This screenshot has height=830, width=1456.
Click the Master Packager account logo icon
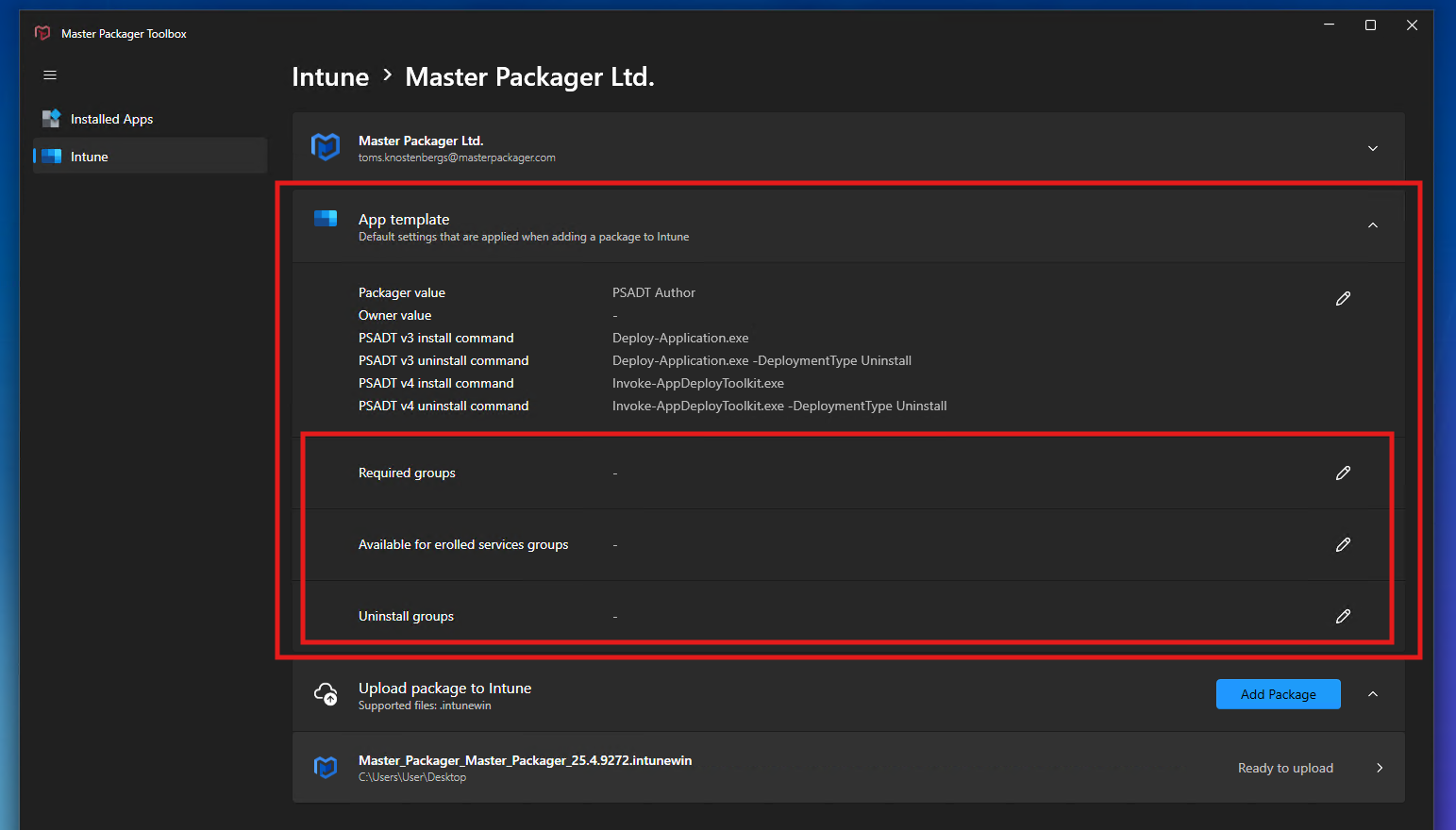[x=326, y=147]
